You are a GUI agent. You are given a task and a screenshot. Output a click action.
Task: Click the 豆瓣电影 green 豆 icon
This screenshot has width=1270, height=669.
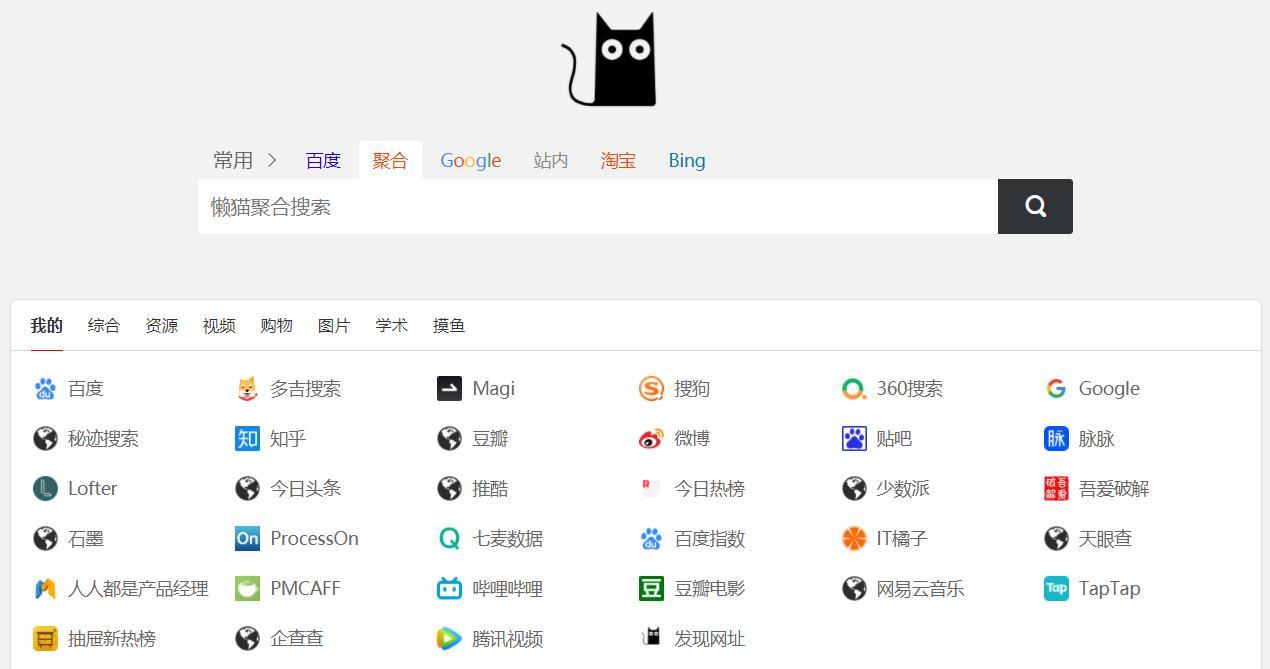coord(651,588)
